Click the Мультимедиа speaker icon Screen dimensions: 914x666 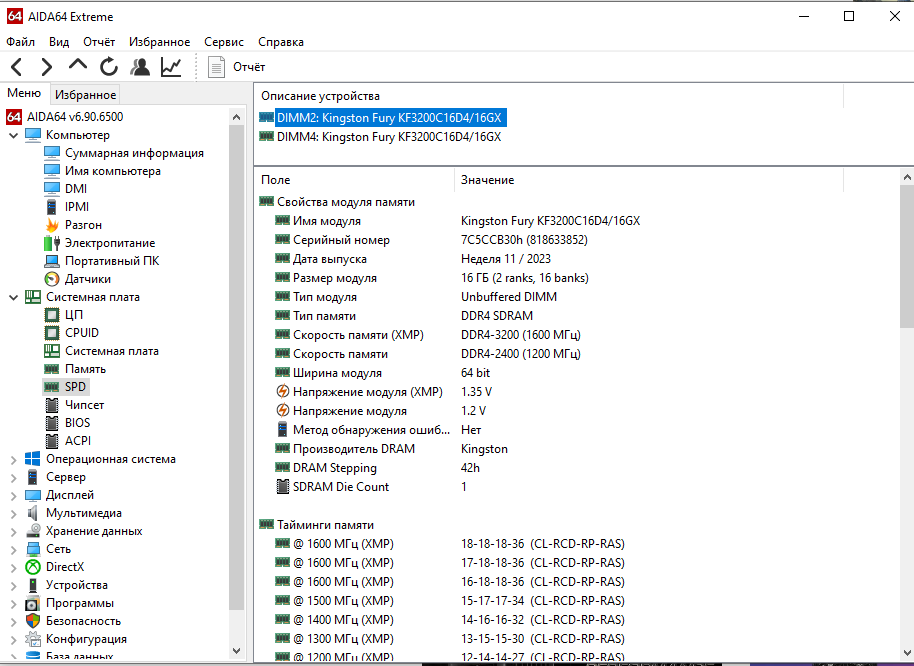33,513
